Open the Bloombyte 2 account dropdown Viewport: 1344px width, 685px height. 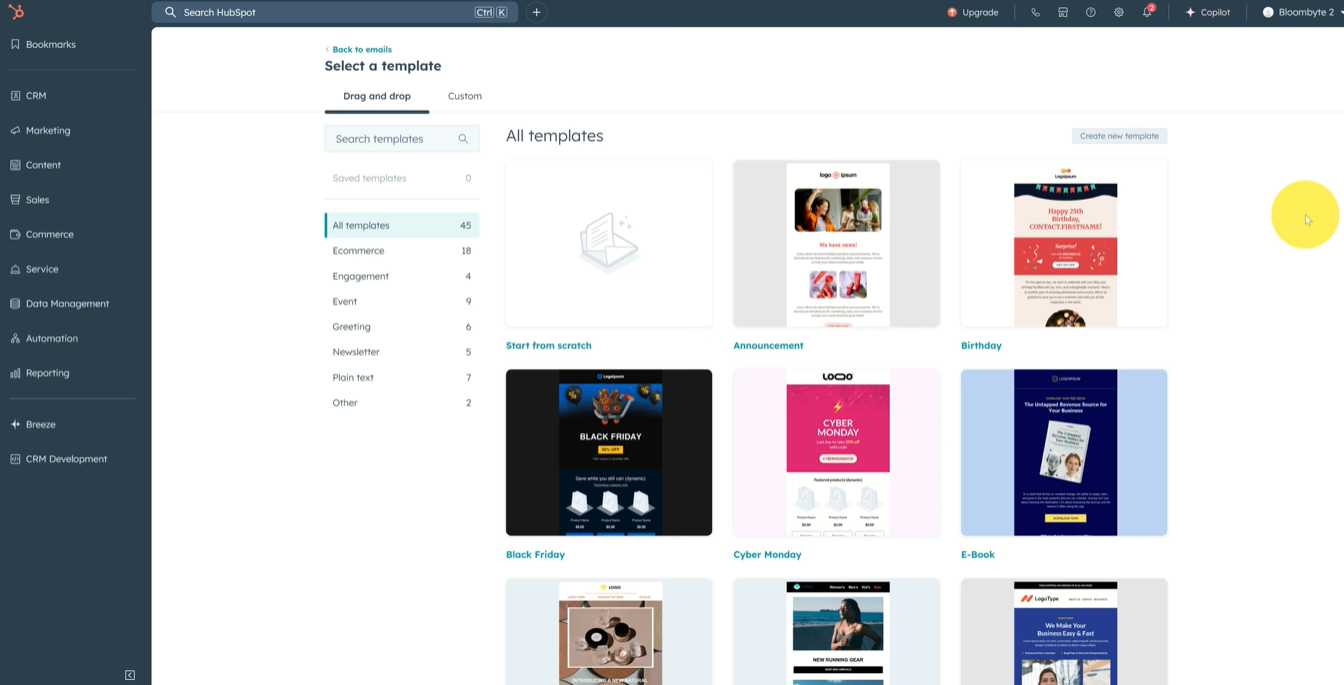pyautogui.click(x=1302, y=12)
